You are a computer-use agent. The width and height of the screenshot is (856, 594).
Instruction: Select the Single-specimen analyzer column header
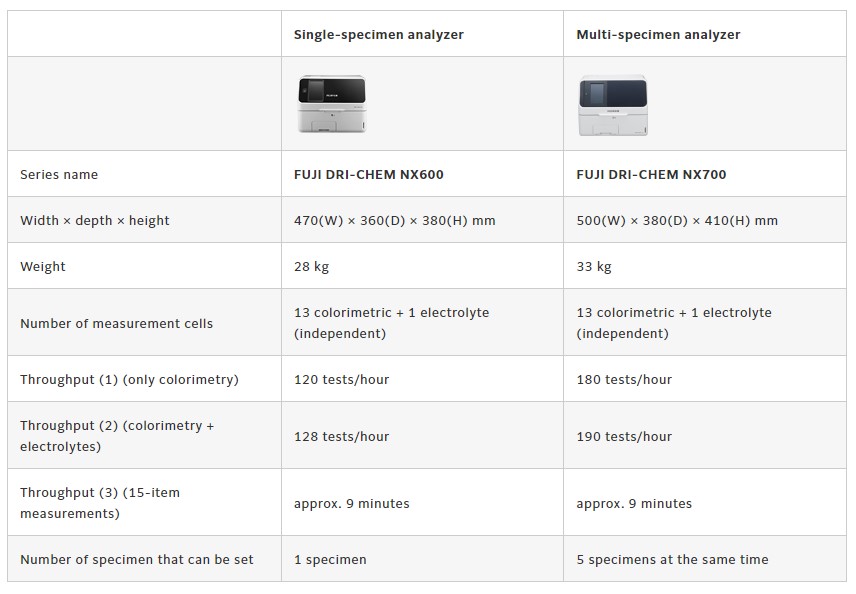378,35
